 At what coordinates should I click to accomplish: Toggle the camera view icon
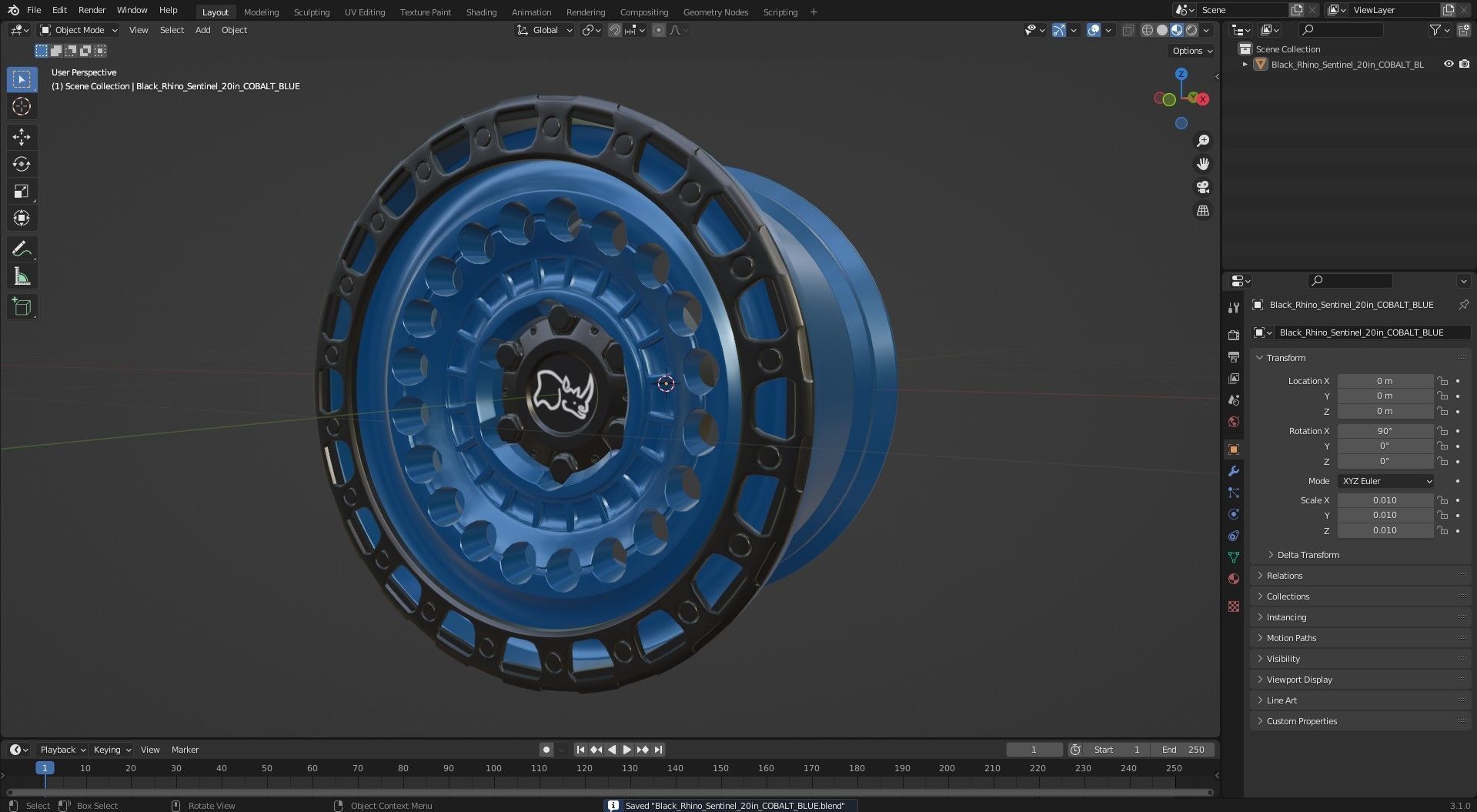tap(1202, 187)
